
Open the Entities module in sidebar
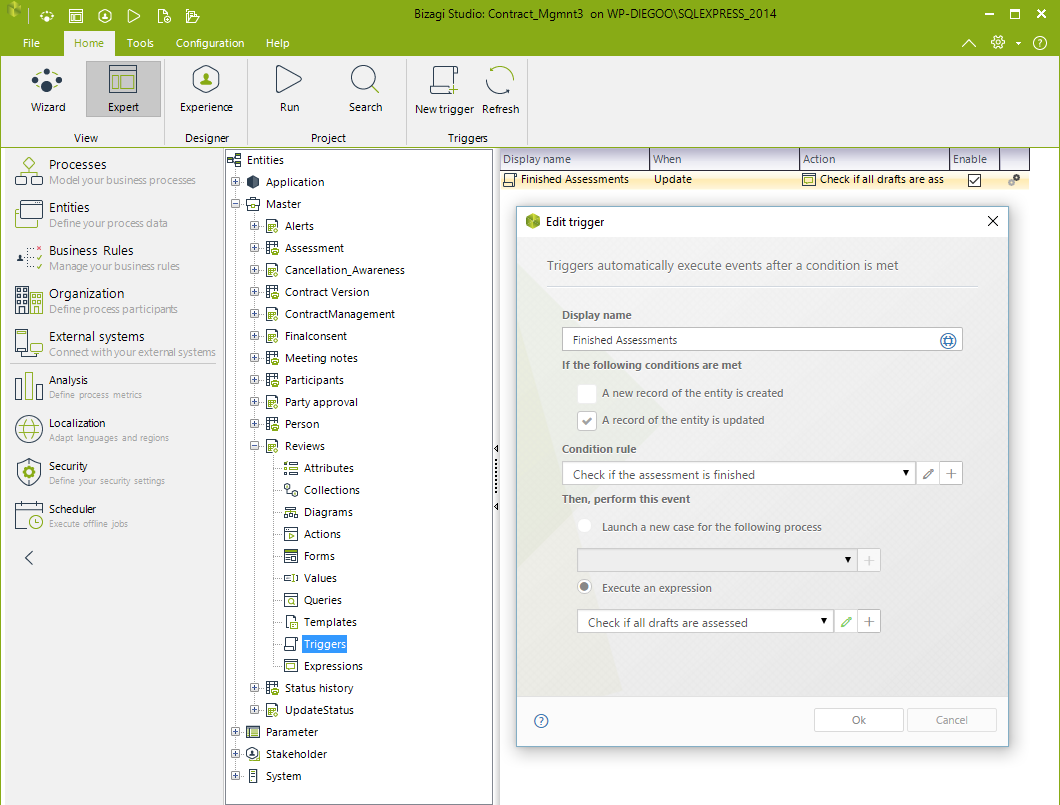(91, 215)
